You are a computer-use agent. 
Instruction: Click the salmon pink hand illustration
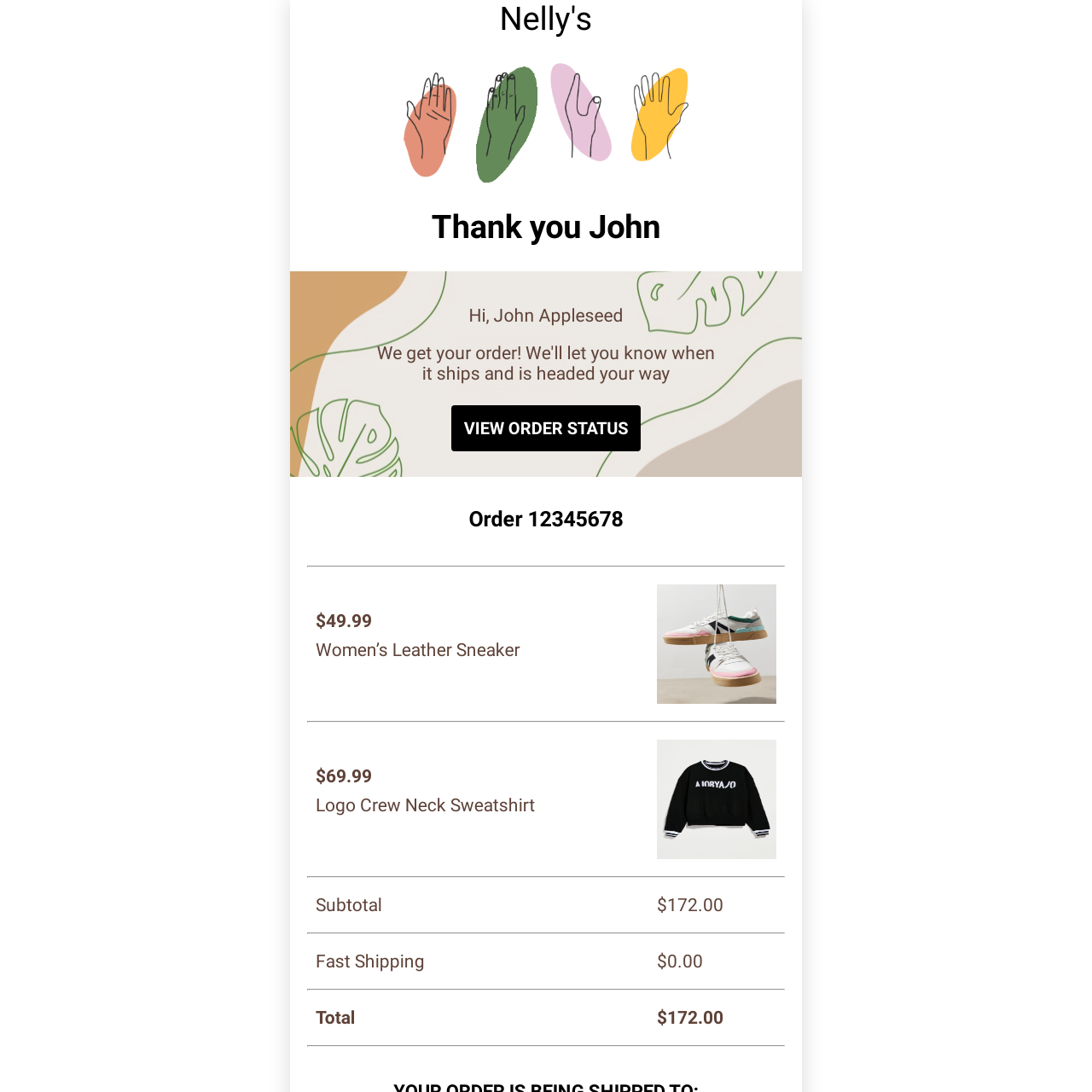click(x=430, y=125)
